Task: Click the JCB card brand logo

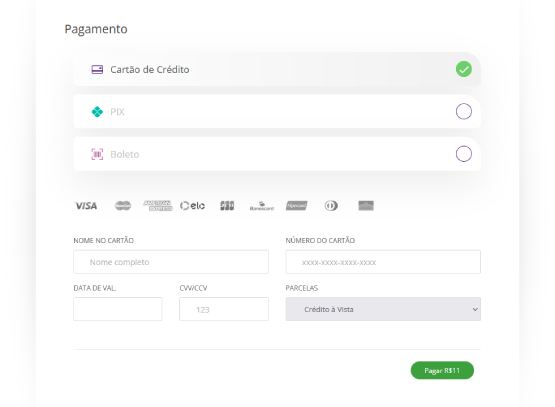Action: 227,206
